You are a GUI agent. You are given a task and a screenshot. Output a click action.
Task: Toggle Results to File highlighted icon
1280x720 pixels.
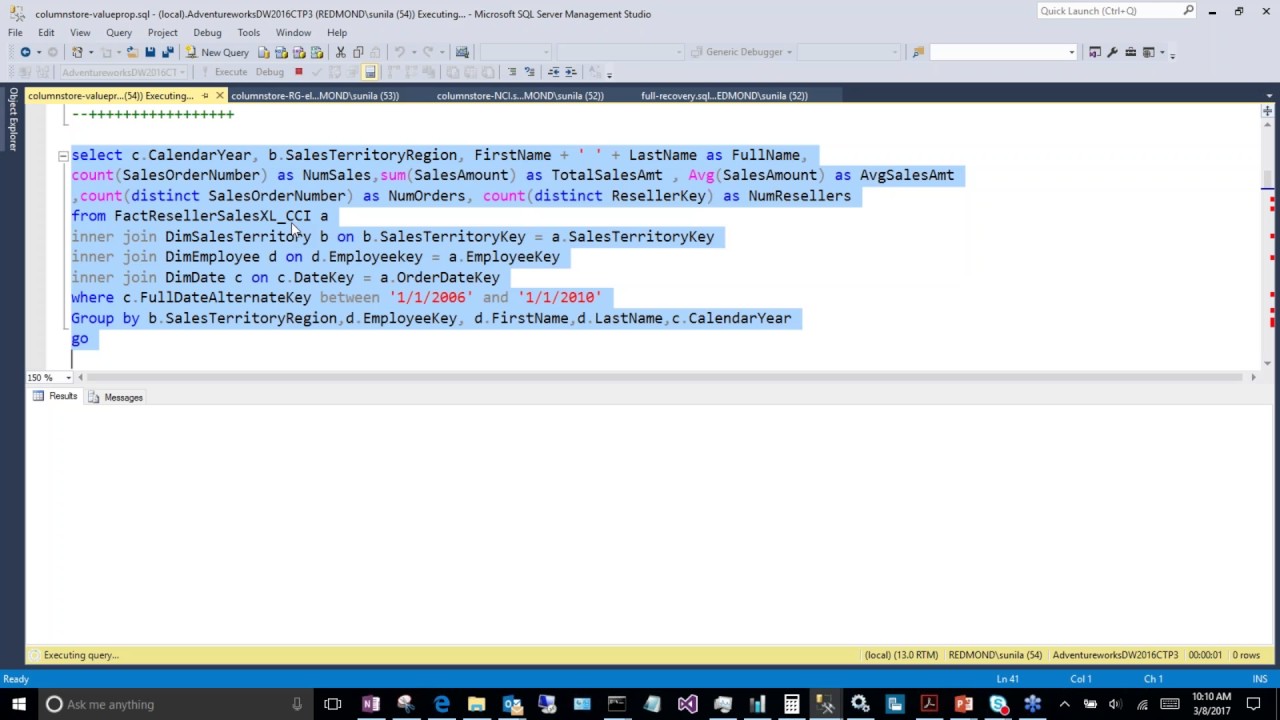(x=370, y=72)
